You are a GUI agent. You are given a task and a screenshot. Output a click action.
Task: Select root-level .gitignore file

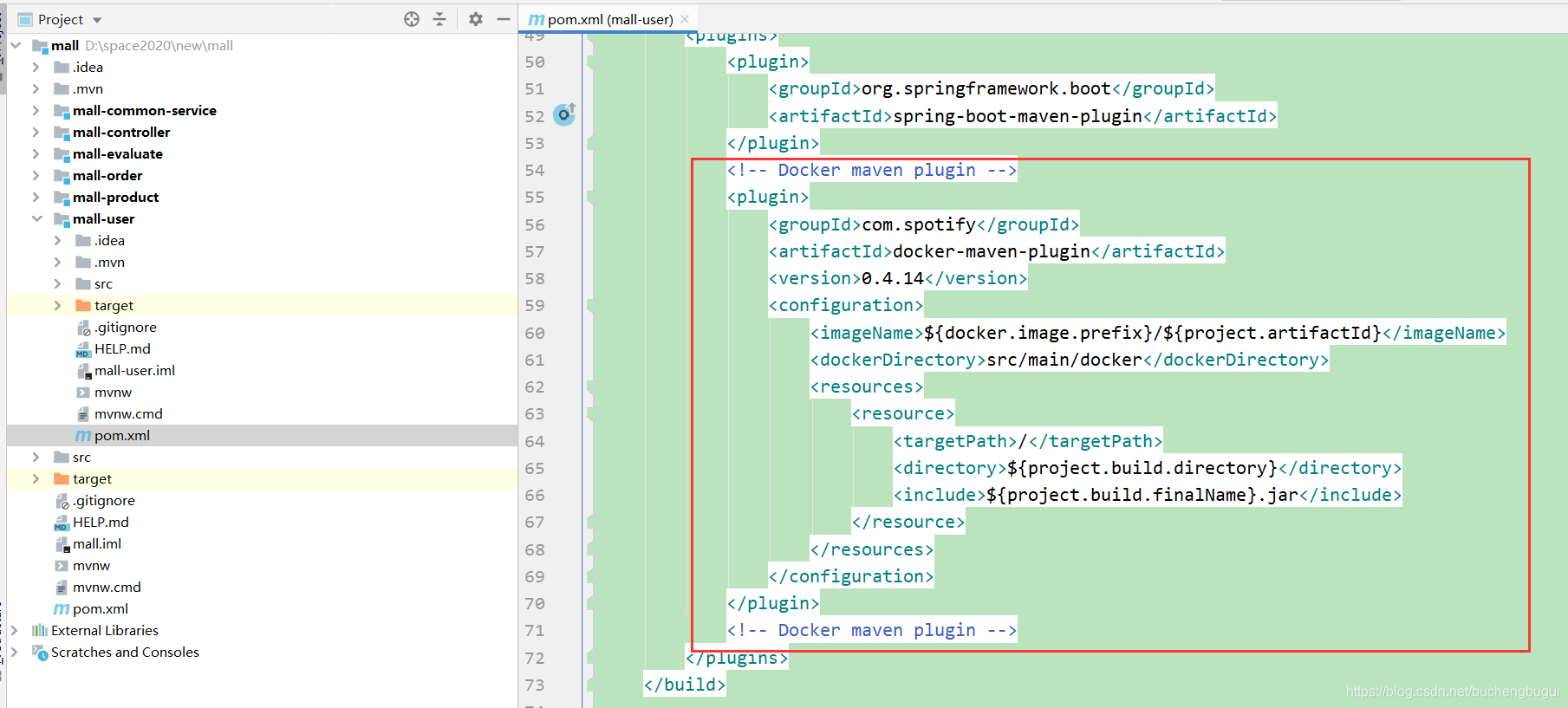click(104, 500)
